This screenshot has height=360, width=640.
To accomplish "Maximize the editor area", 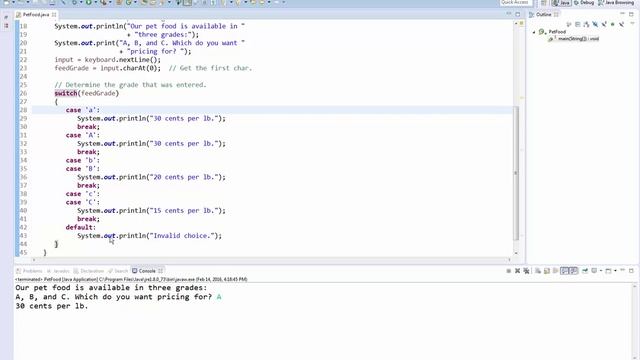I will [518, 14].
